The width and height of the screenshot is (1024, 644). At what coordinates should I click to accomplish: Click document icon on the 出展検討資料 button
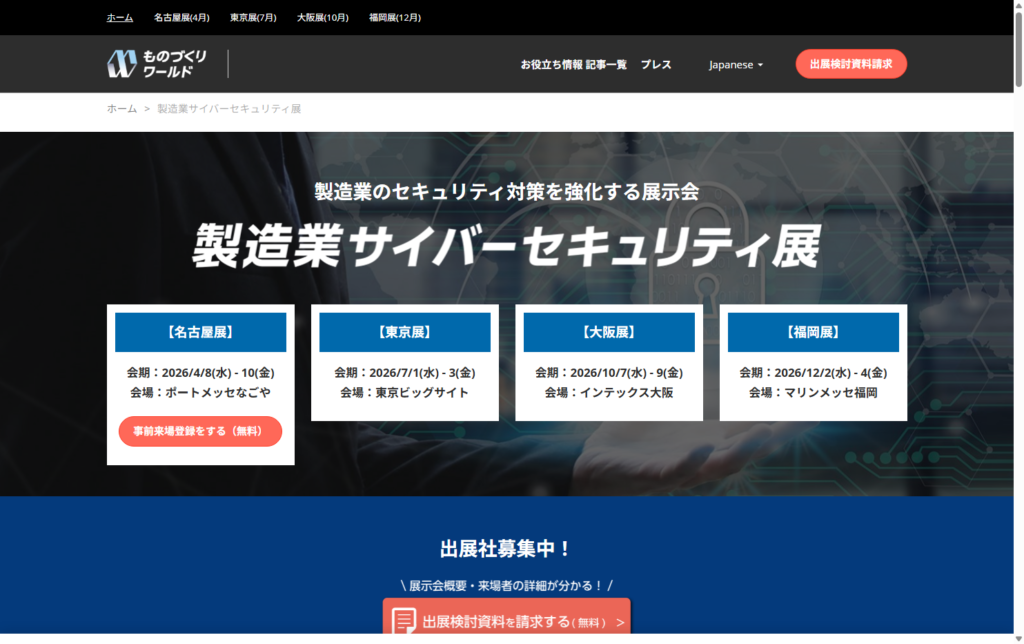tap(404, 621)
